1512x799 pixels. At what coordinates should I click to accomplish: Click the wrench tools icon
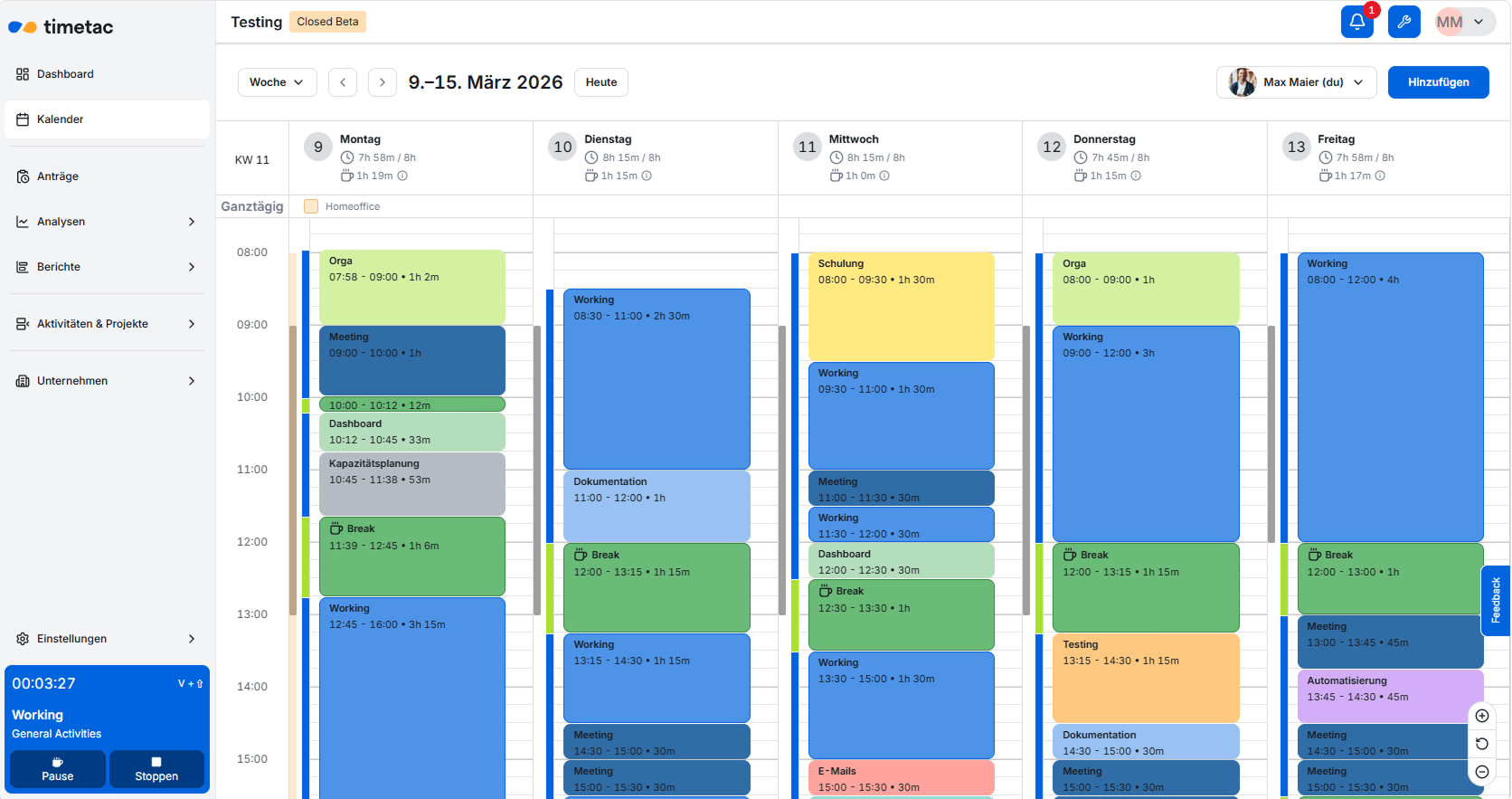pos(1403,22)
